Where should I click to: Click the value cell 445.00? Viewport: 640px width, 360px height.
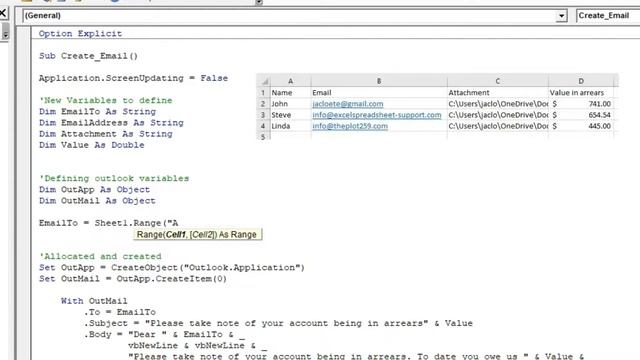tap(581, 126)
